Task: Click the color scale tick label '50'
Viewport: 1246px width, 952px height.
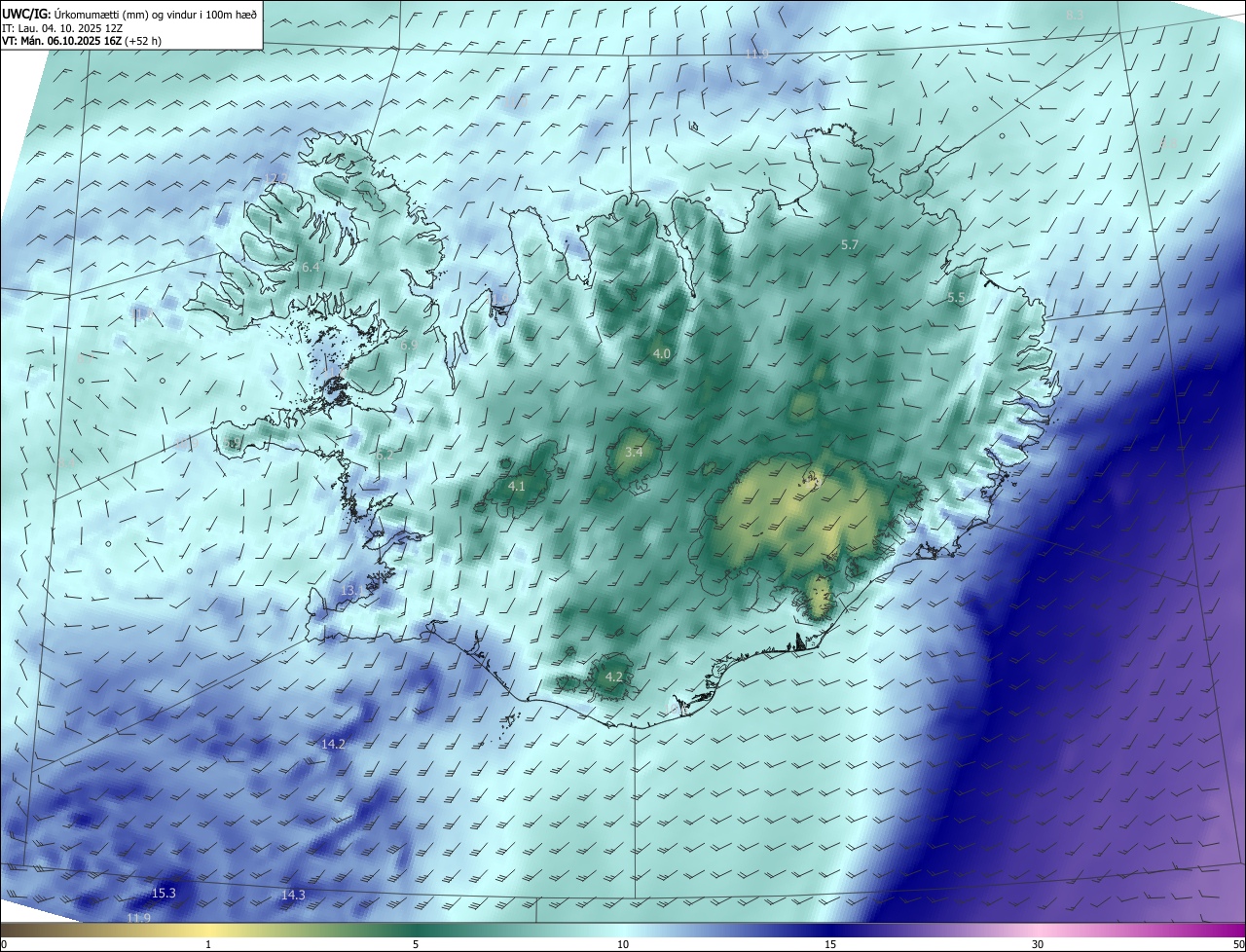Action: [1238, 945]
